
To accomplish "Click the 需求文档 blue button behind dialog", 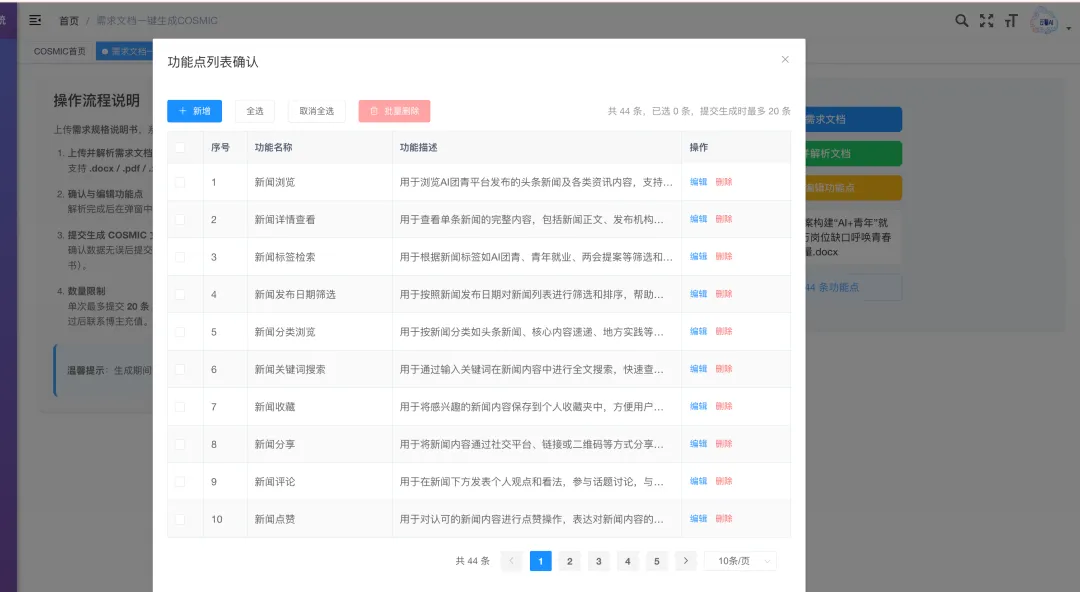I will [853, 119].
